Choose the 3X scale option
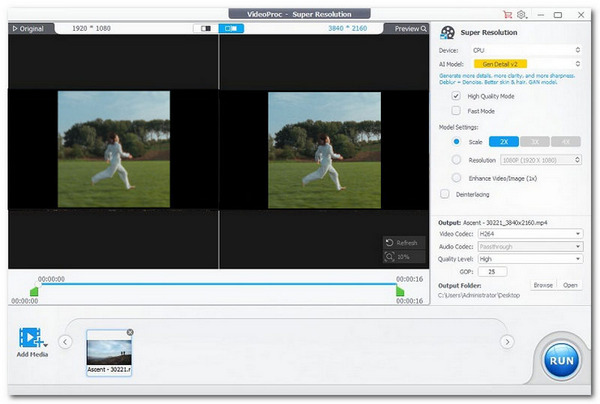Screen dimensions: 600x404 (x=535, y=142)
